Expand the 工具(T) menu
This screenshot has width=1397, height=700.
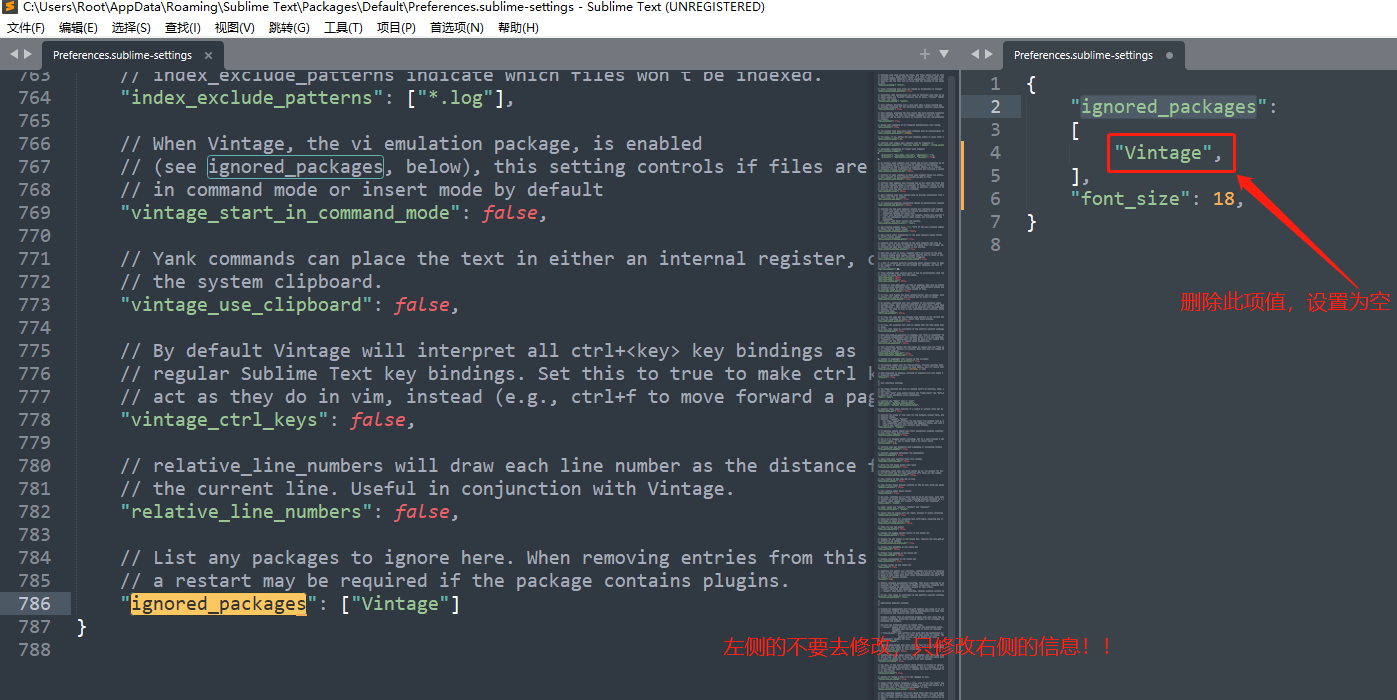(343, 27)
